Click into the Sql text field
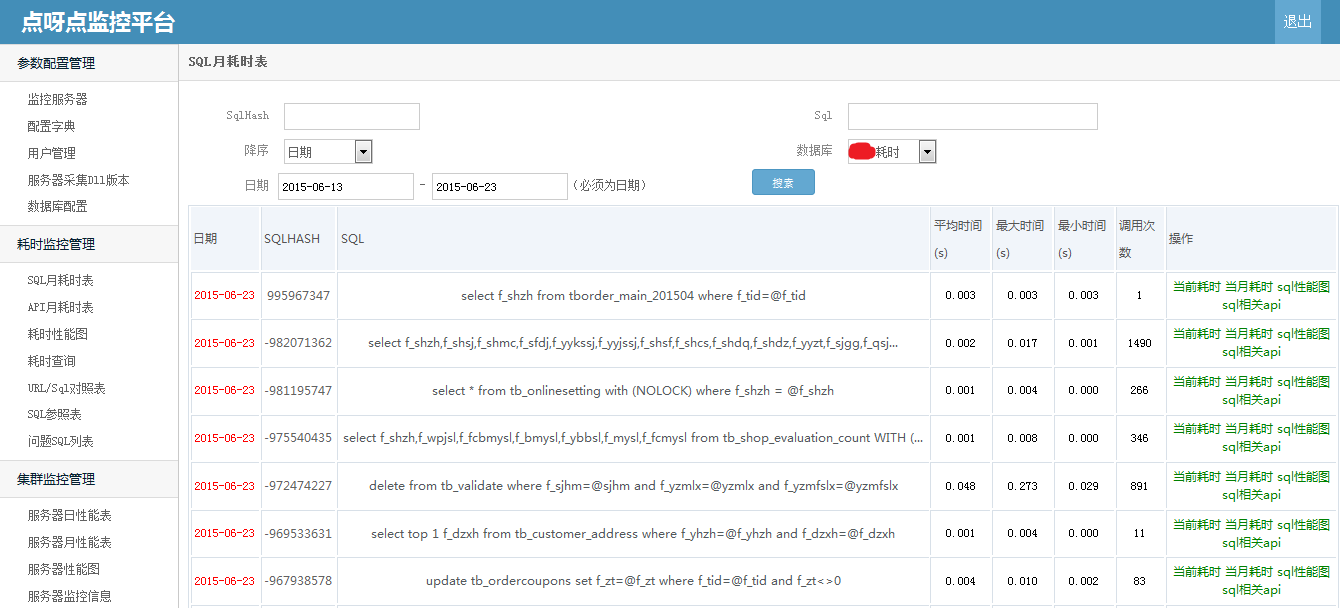The image size is (1340, 608). [x=973, y=116]
